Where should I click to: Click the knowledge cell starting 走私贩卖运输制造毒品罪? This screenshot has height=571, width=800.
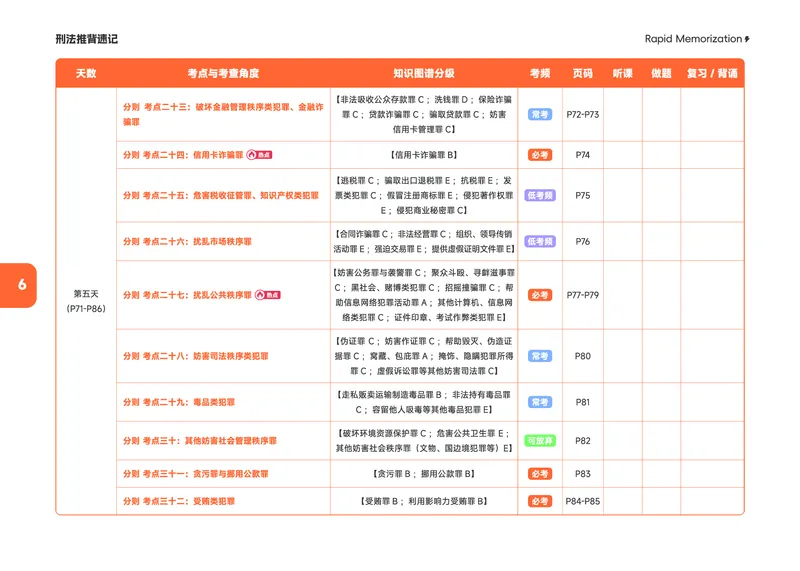(x=423, y=402)
